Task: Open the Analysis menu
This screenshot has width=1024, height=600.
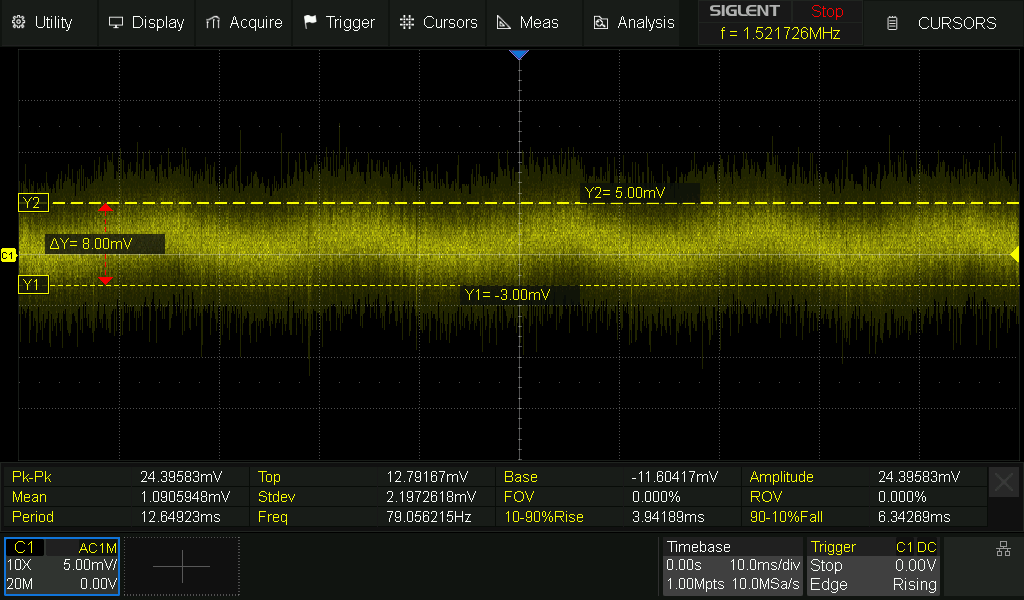Action: (634, 22)
